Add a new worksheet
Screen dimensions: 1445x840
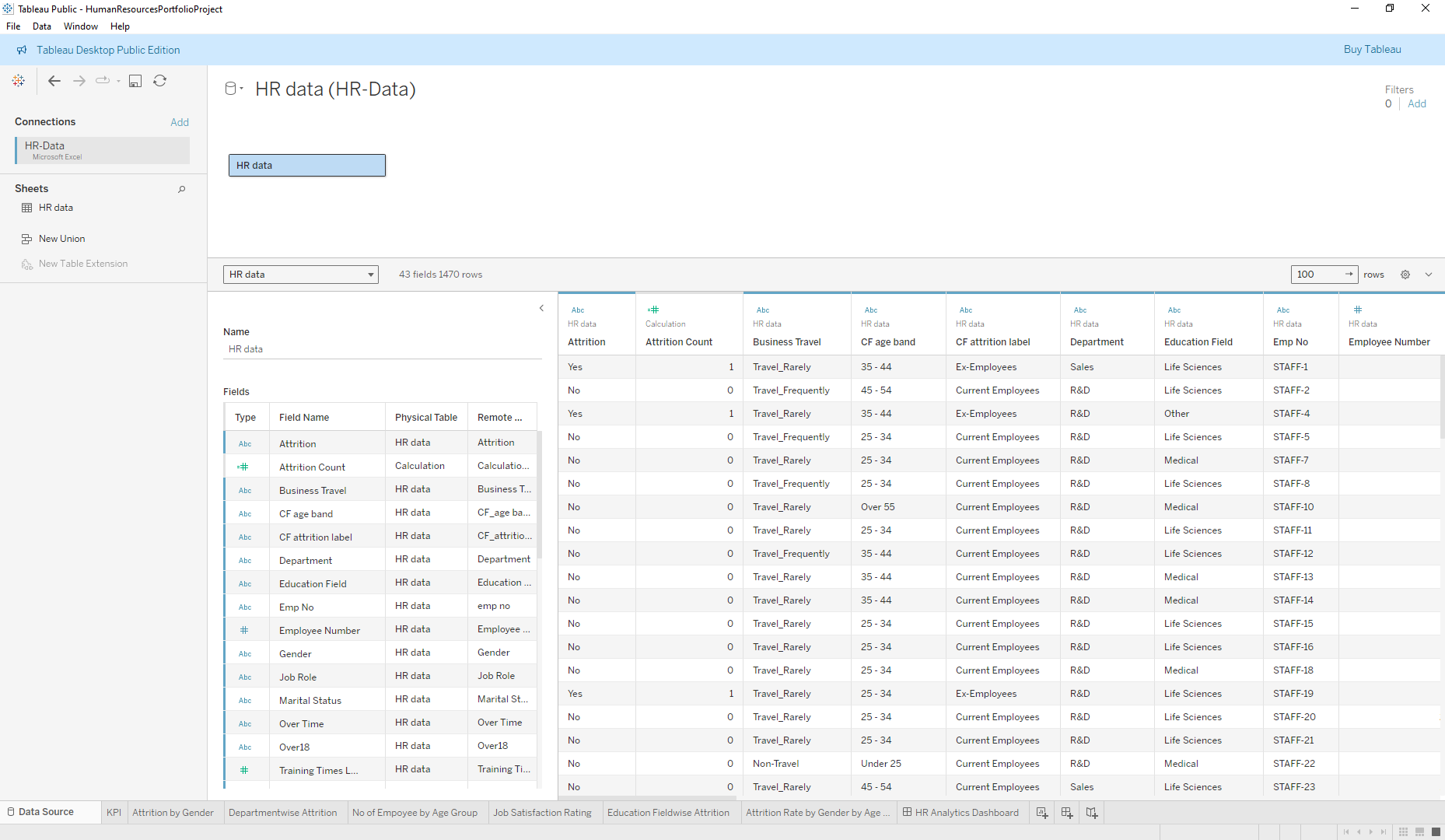click(1042, 813)
